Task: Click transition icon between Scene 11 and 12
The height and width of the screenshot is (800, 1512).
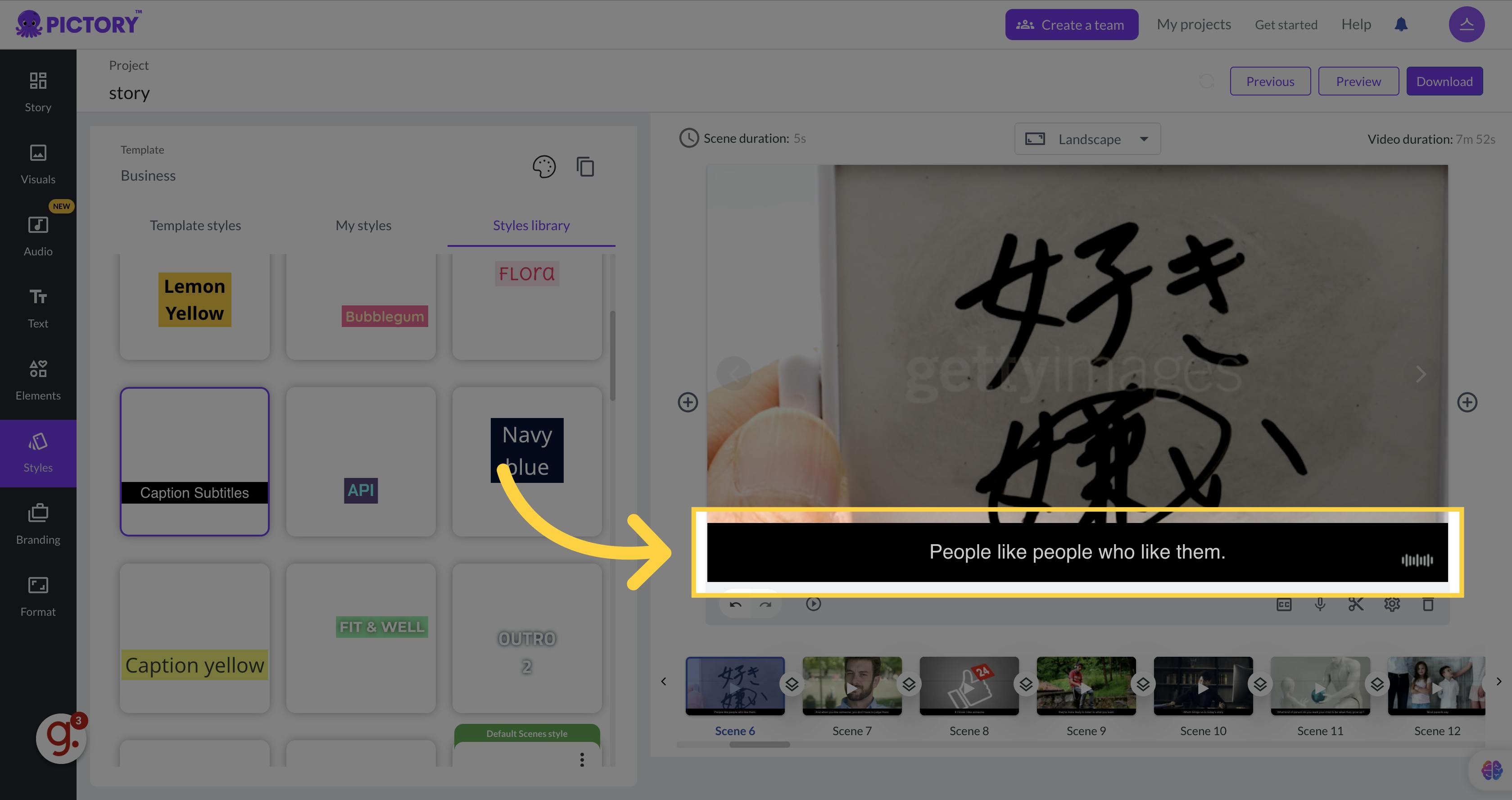Action: [1377, 684]
